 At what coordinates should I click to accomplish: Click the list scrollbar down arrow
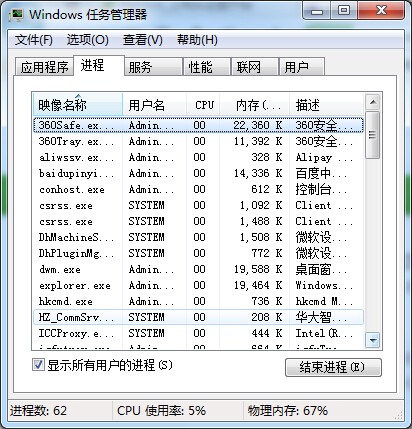373,340
